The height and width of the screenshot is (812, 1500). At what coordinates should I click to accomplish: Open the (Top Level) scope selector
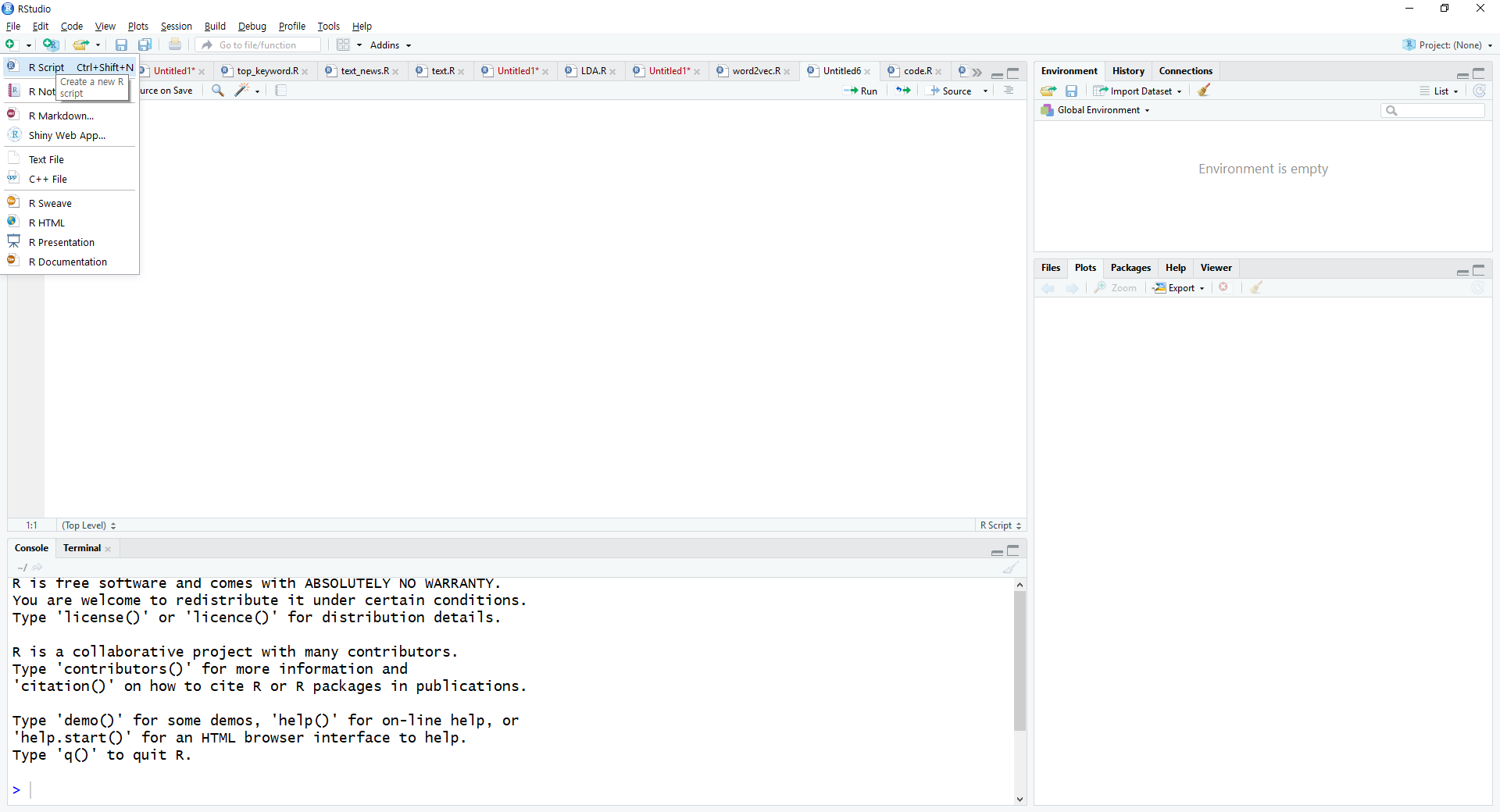coord(89,525)
